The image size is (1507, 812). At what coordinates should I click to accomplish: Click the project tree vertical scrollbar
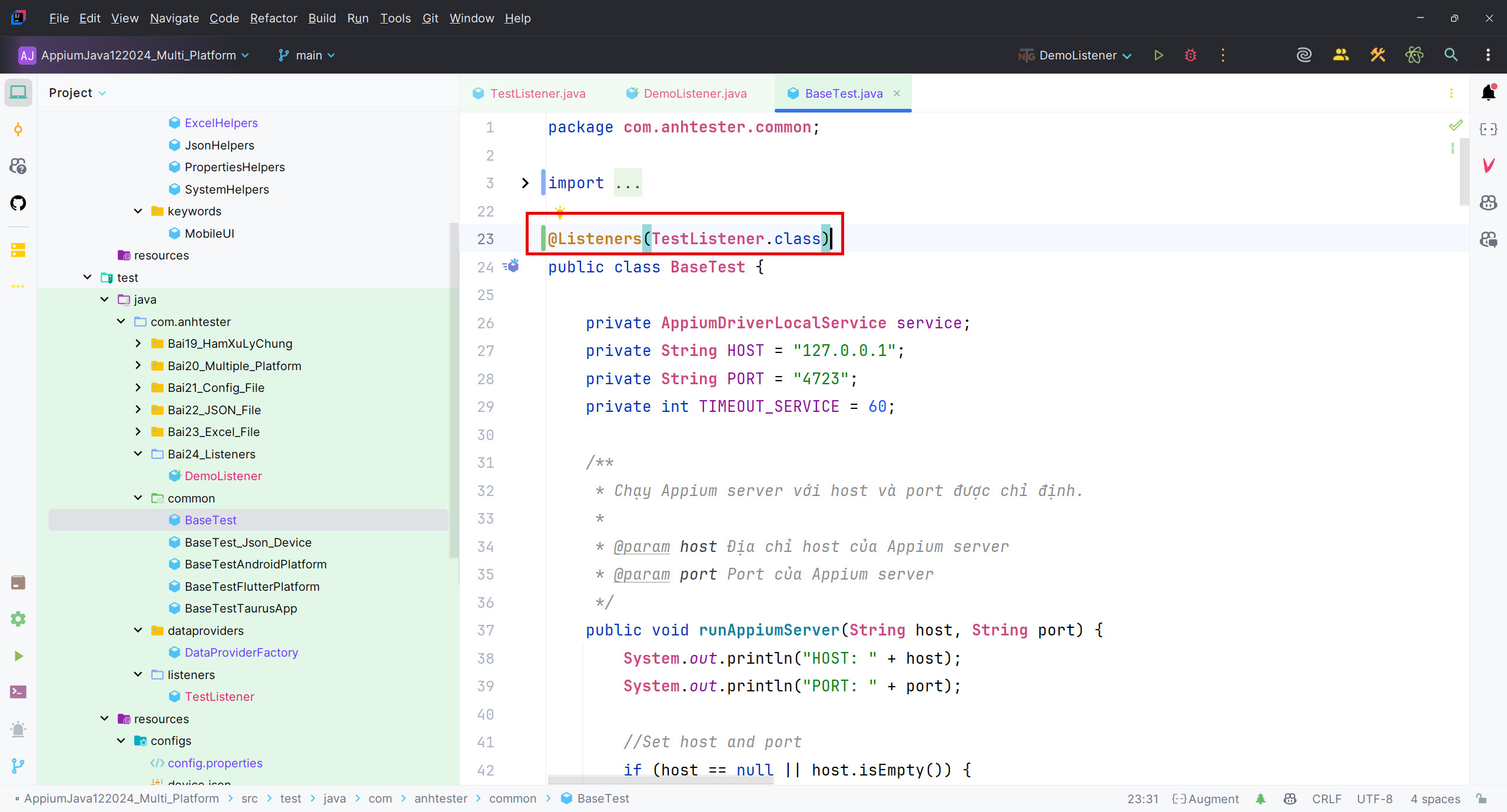click(x=453, y=390)
